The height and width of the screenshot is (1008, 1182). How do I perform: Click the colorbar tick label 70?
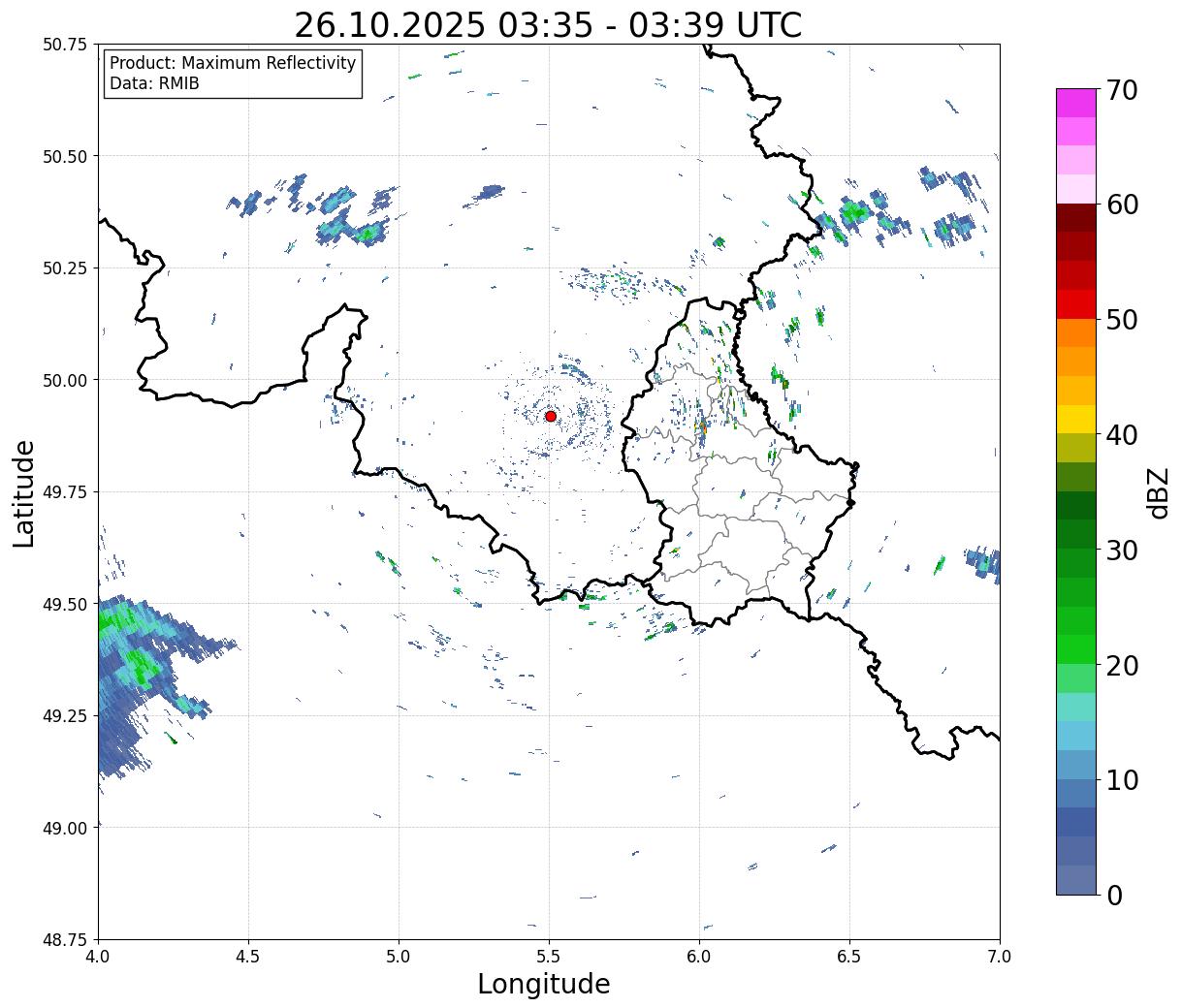click(x=1122, y=90)
